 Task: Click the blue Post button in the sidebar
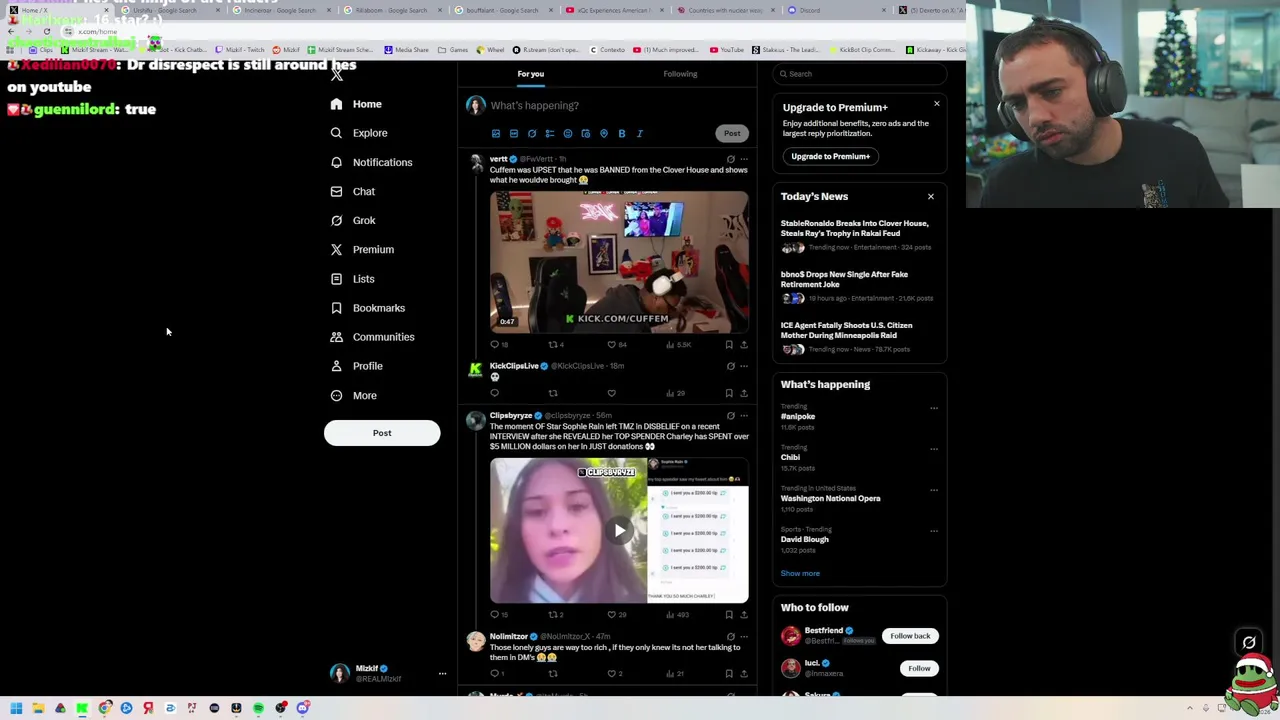pos(382,433)
